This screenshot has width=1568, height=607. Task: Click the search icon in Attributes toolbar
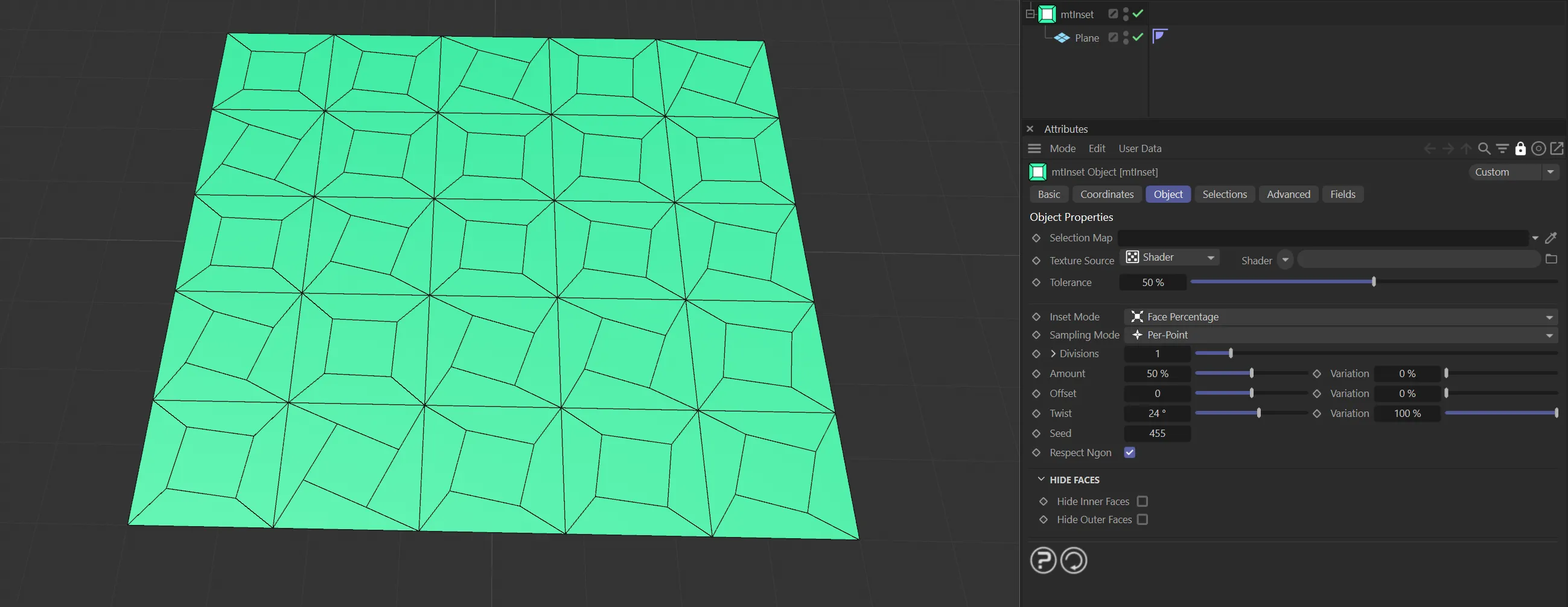click(1484, 148)
